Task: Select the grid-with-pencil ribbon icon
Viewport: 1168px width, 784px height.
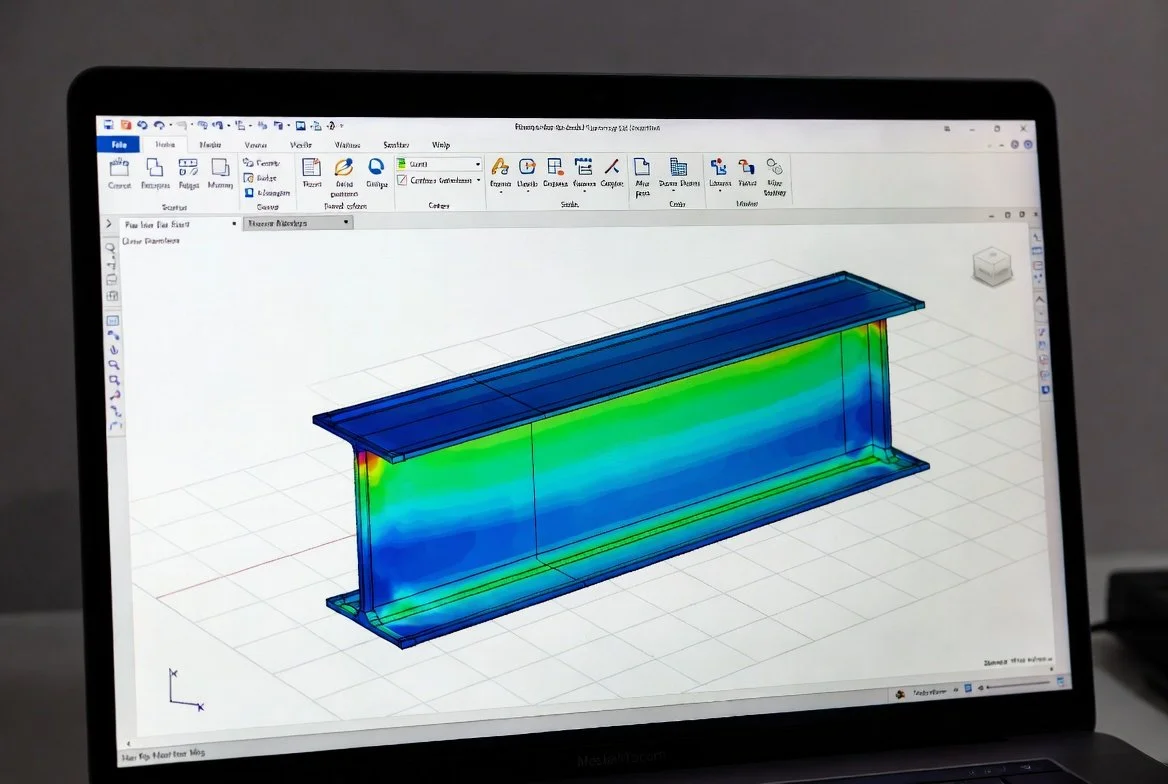Action: (x=188, y=168)
